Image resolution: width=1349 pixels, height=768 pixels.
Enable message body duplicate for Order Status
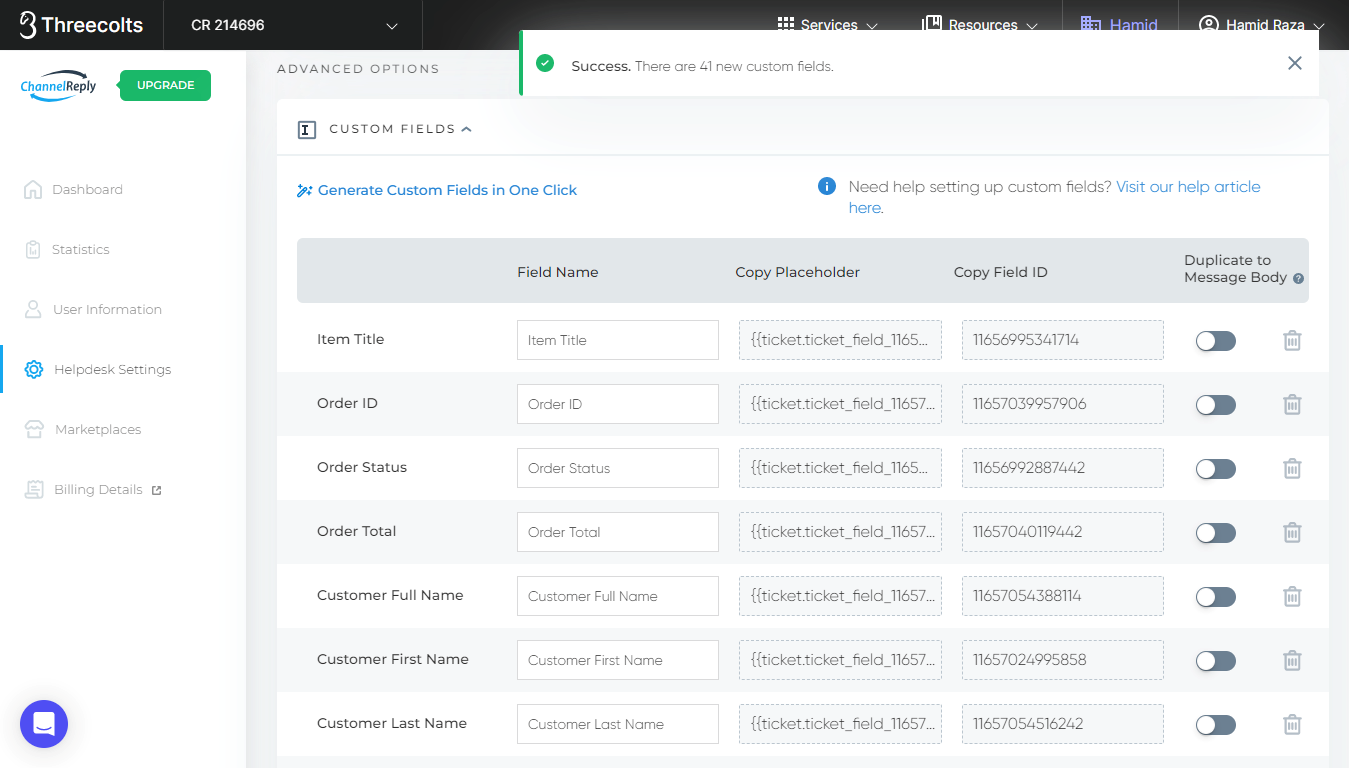[x=1216, y=469]
